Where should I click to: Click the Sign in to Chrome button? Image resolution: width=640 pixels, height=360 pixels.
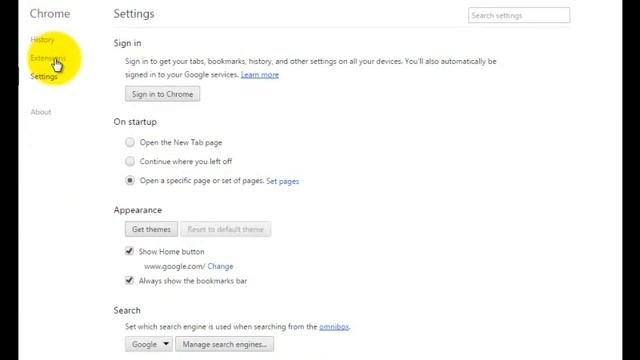[x=162, y=94]
